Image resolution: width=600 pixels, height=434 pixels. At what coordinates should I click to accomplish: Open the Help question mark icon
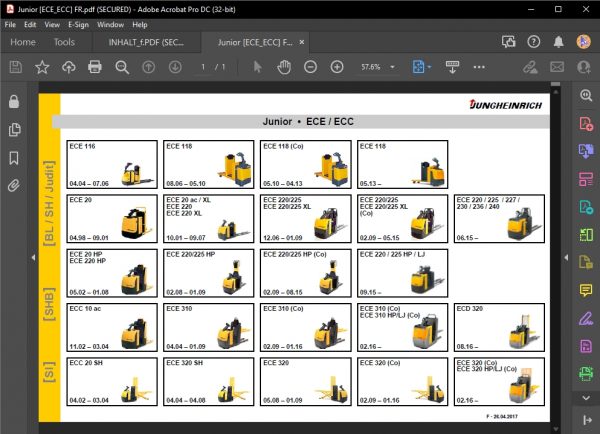[x=533, y=42]
